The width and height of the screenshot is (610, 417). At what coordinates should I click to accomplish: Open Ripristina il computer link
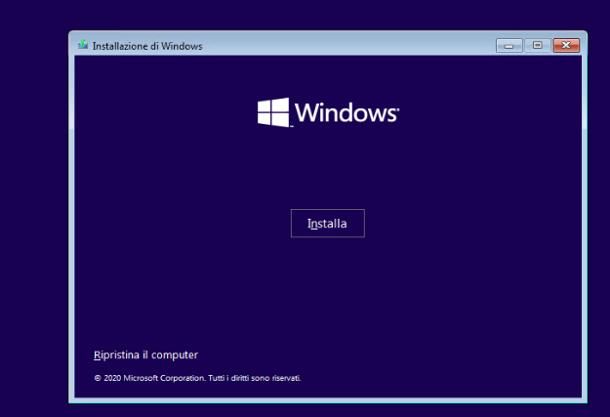click(x=146, y=355)
